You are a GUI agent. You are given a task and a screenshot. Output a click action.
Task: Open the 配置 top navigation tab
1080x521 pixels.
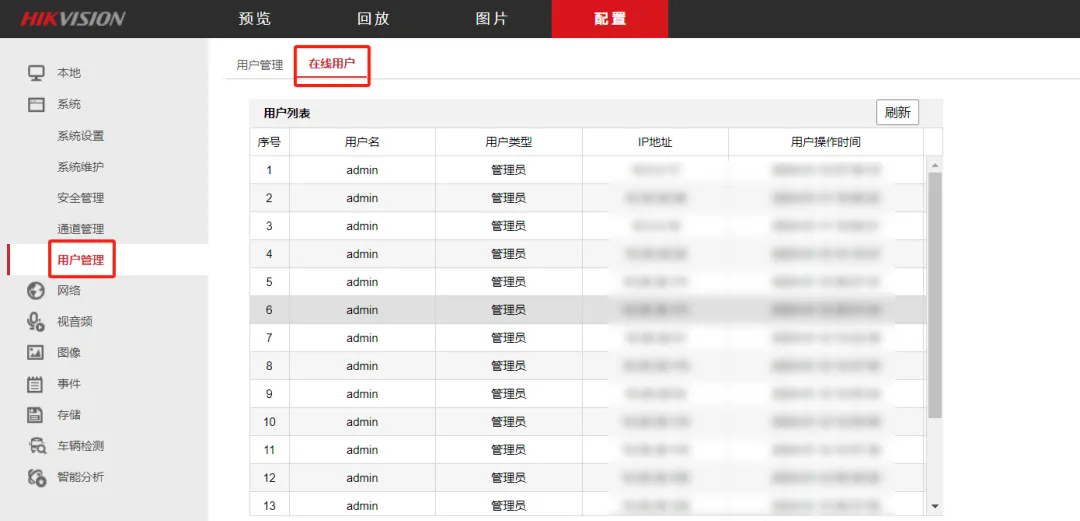[610, 19]
